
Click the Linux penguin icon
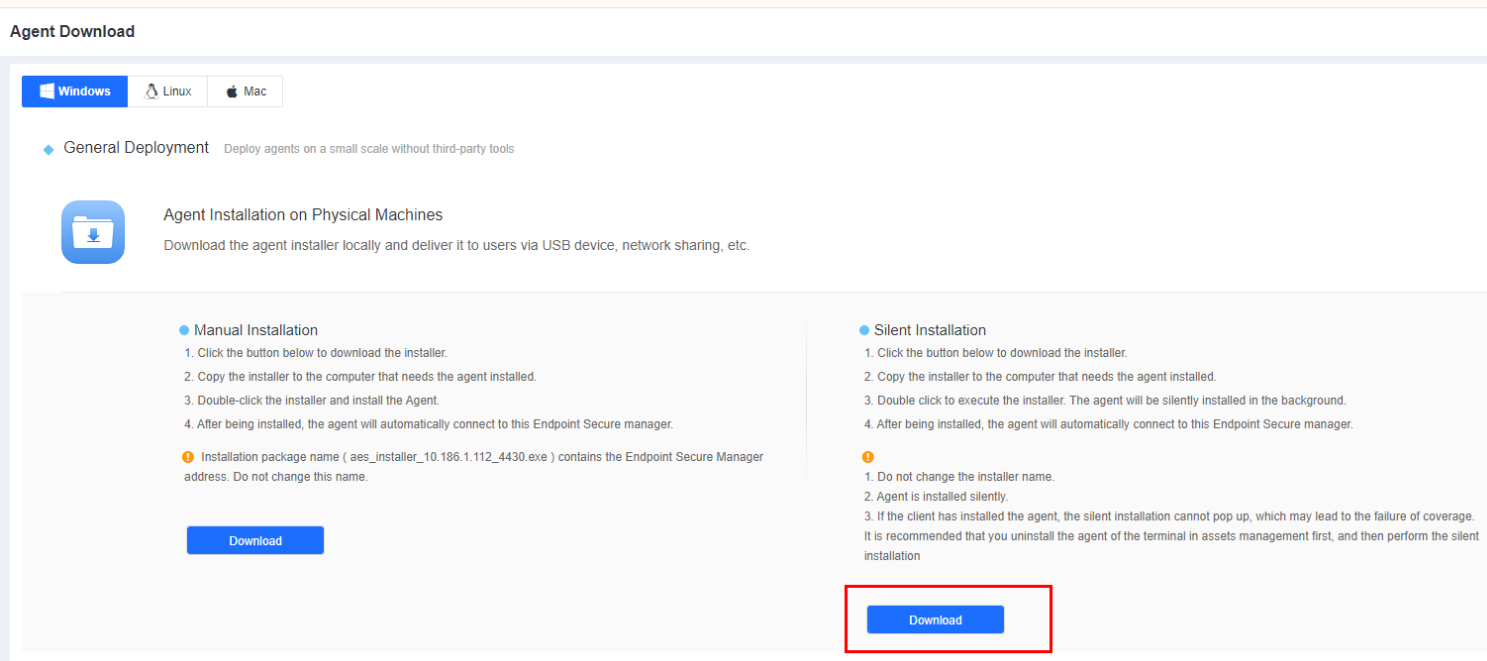(x=152, y=91)
